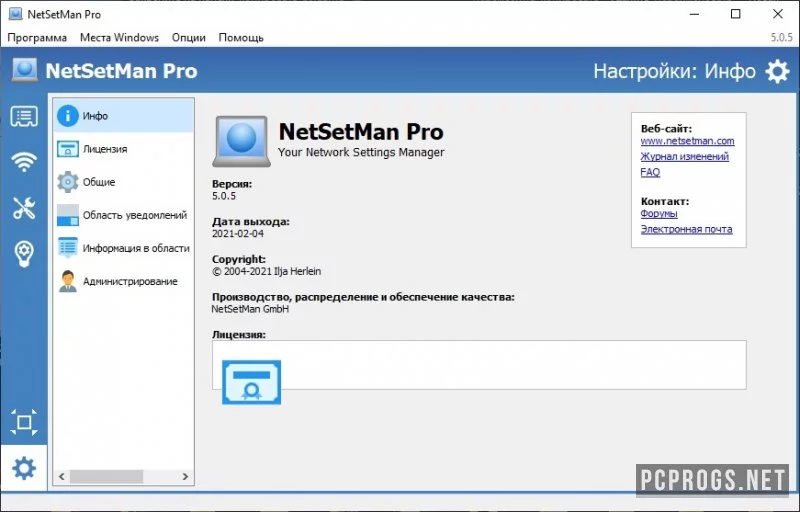Click the taskbar icon beside Область уведомлений
The image size is (800, 512).
pos(68,215)
